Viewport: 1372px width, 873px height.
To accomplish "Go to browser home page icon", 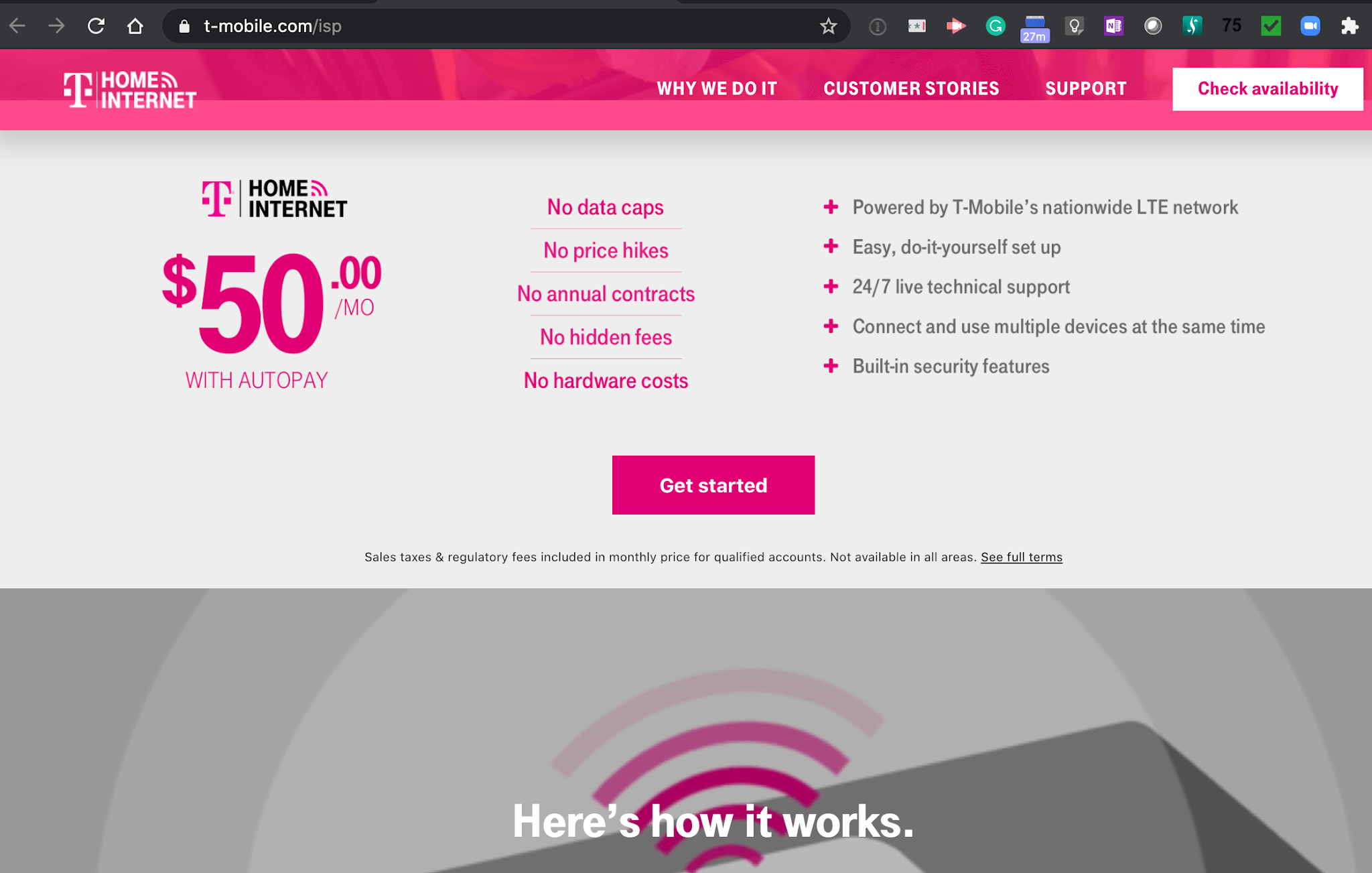I will (x=135, y=26).
